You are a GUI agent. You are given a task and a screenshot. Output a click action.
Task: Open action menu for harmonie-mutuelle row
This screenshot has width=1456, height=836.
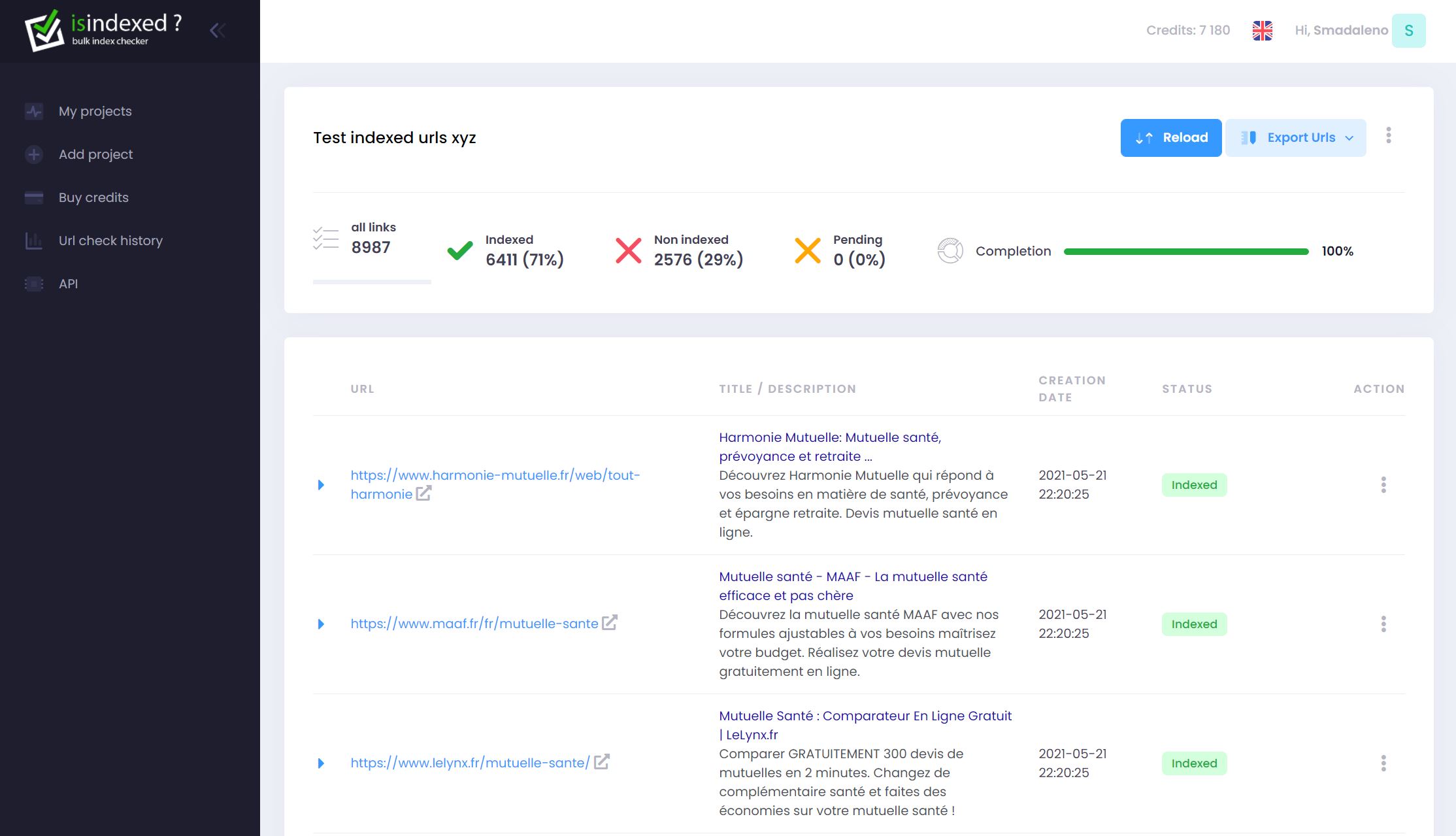pyautogui.click(x=1383, y=484)
